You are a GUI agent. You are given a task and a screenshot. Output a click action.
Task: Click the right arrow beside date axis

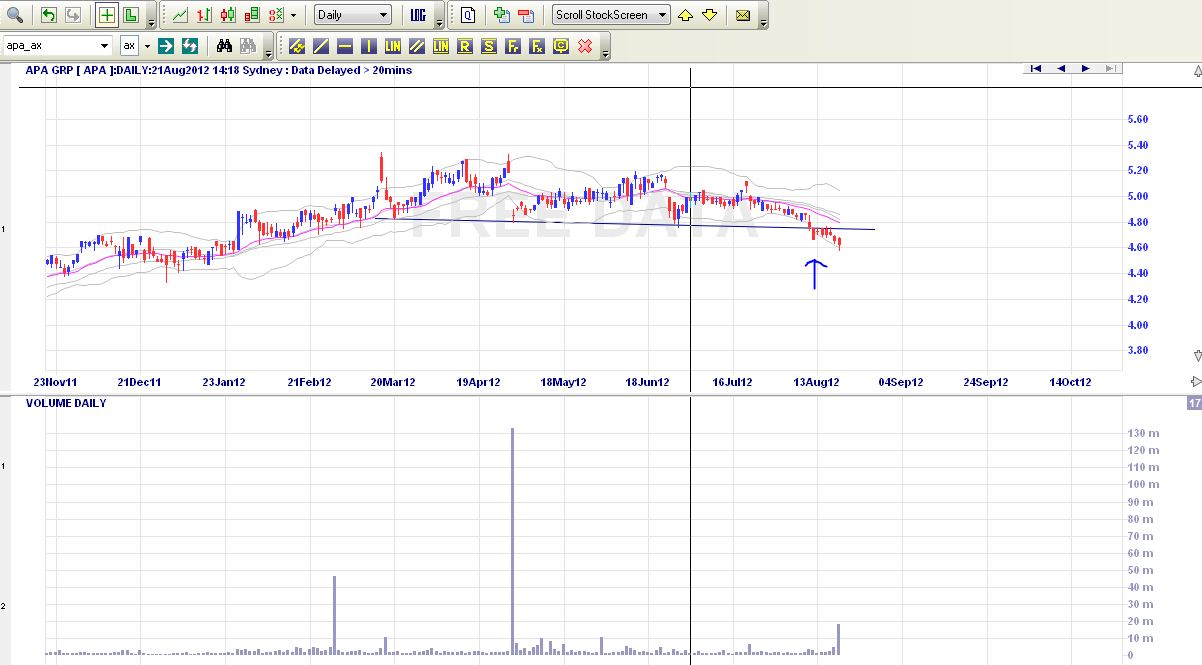[1196, 382]
